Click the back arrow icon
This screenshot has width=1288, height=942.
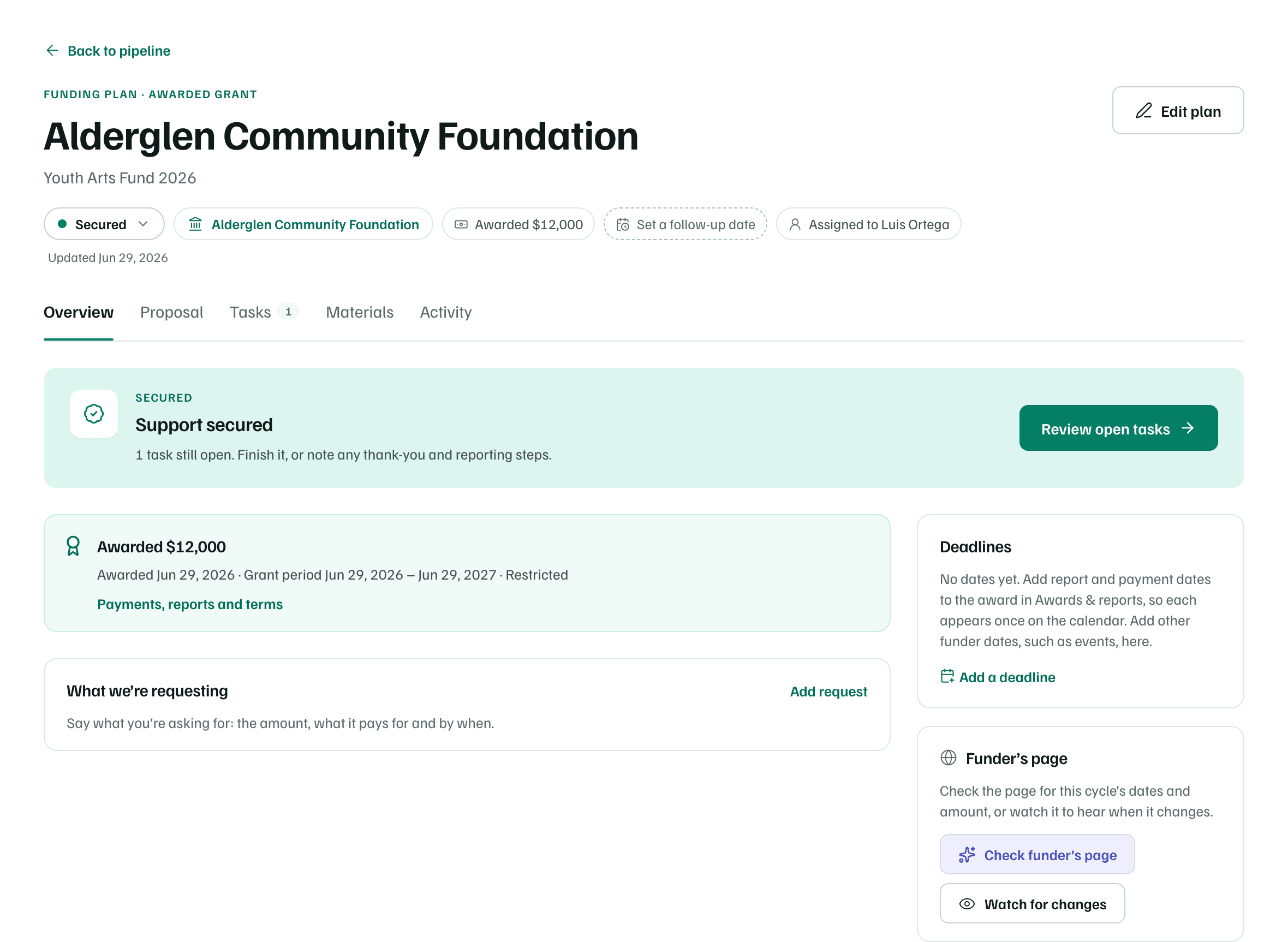pos(52,51)
